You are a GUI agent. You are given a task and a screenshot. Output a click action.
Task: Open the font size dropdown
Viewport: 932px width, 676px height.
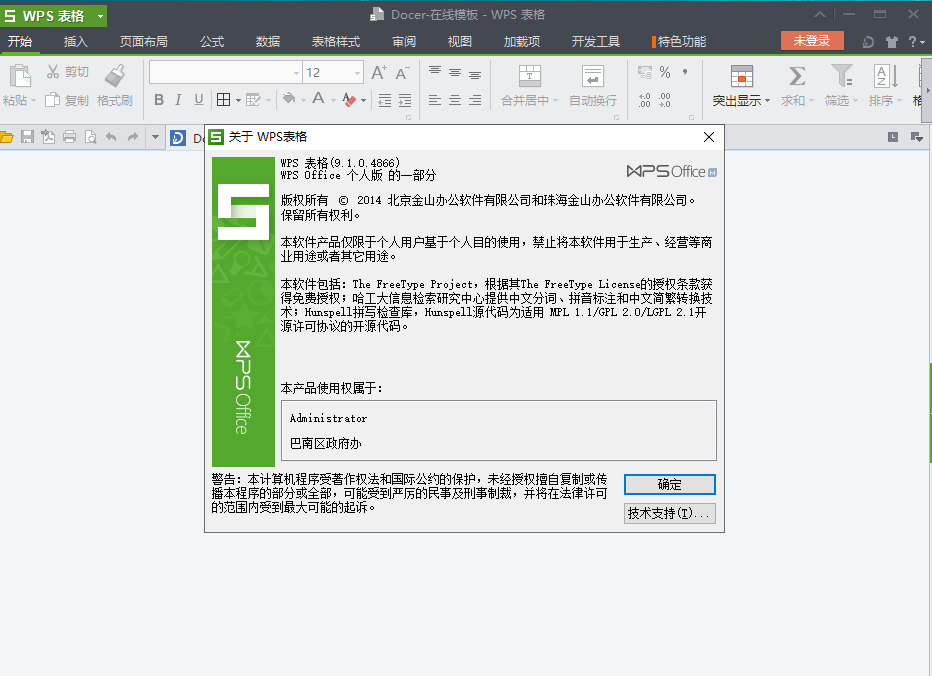(357, 73)
